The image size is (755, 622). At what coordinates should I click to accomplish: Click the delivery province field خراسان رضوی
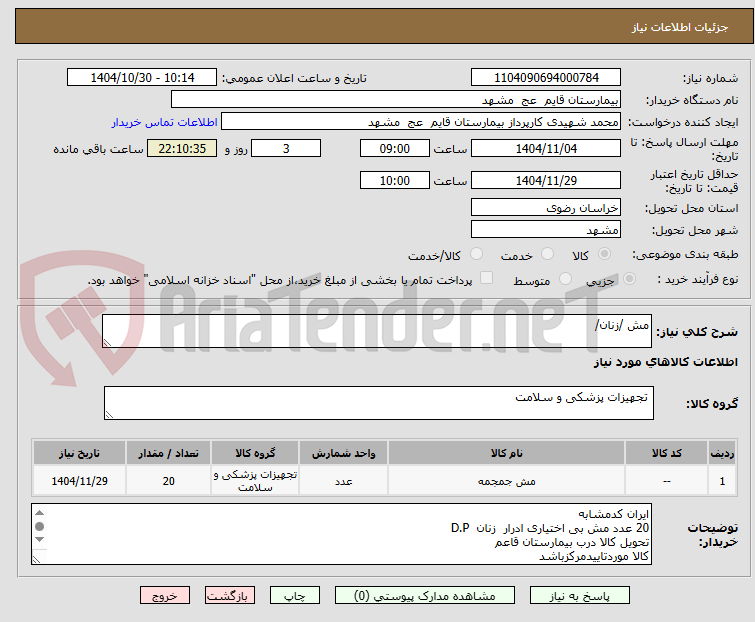[546, 207]
